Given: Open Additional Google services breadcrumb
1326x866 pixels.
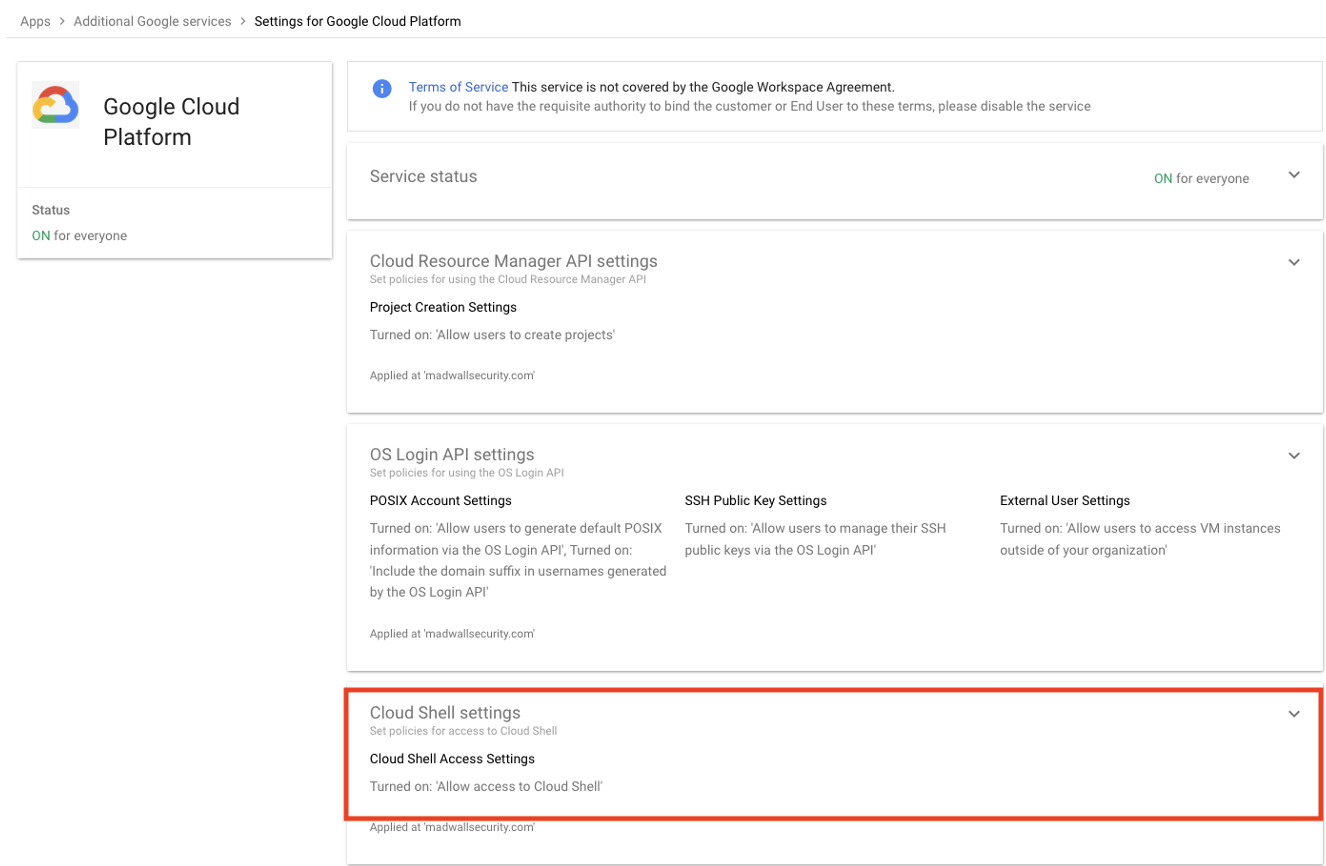Looking at the screenshot, I should click(152, 21).
